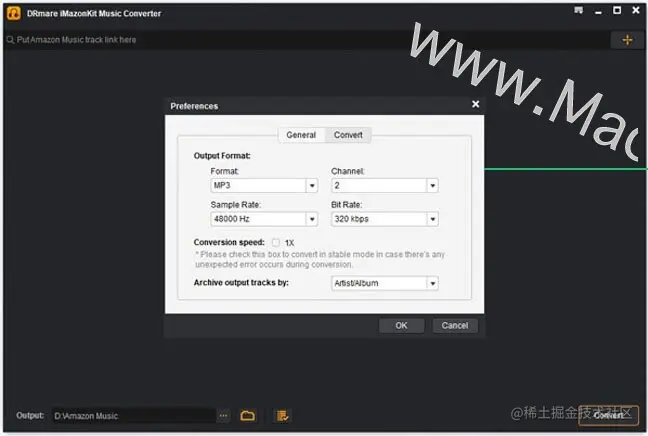This screenshot has height=436, width=648.
Task: Confirm preferences with the OK button
Action: pos(401,326)
